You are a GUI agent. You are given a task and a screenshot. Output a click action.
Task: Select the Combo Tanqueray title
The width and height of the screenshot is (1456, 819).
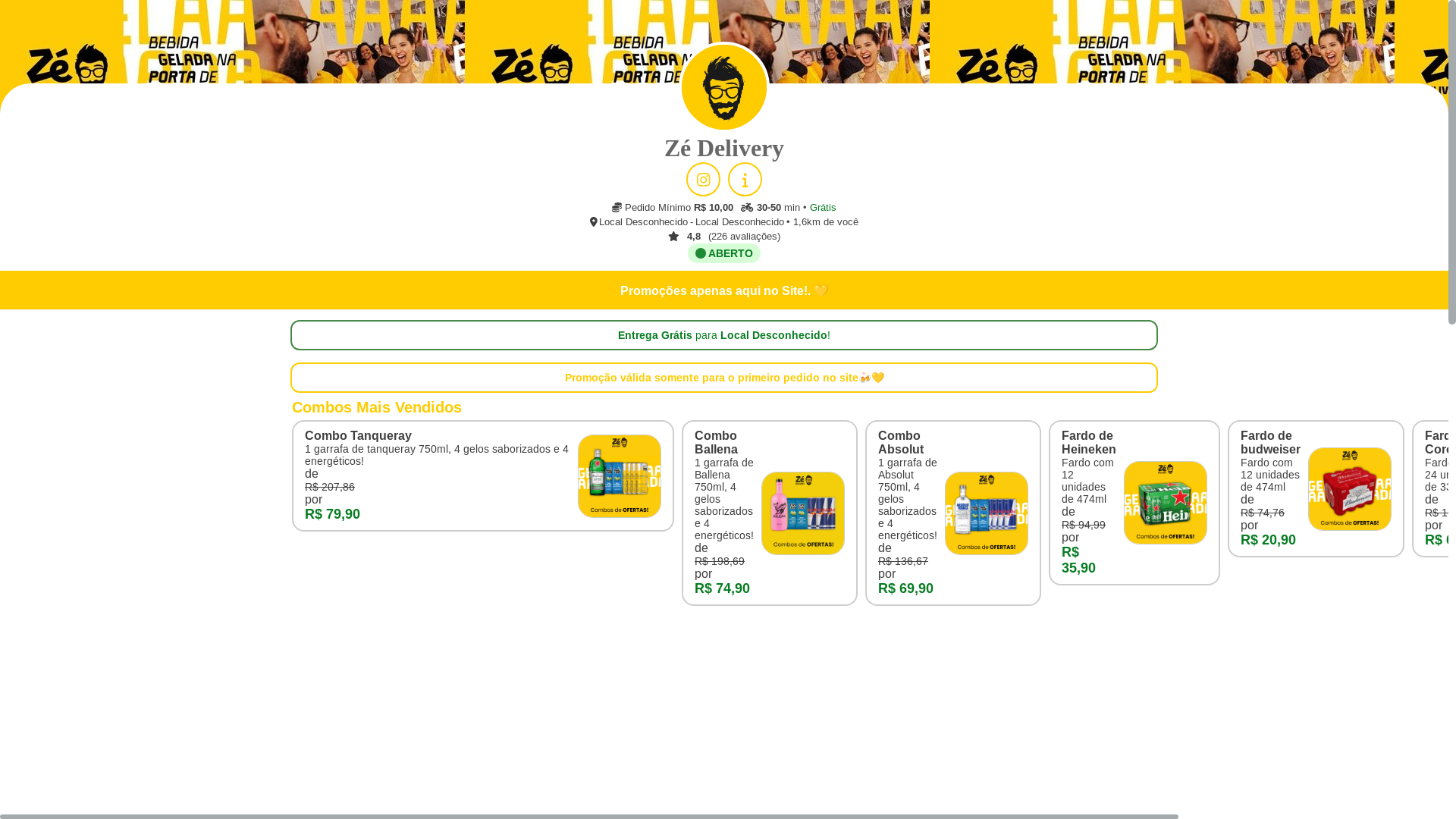click(358, 436)
